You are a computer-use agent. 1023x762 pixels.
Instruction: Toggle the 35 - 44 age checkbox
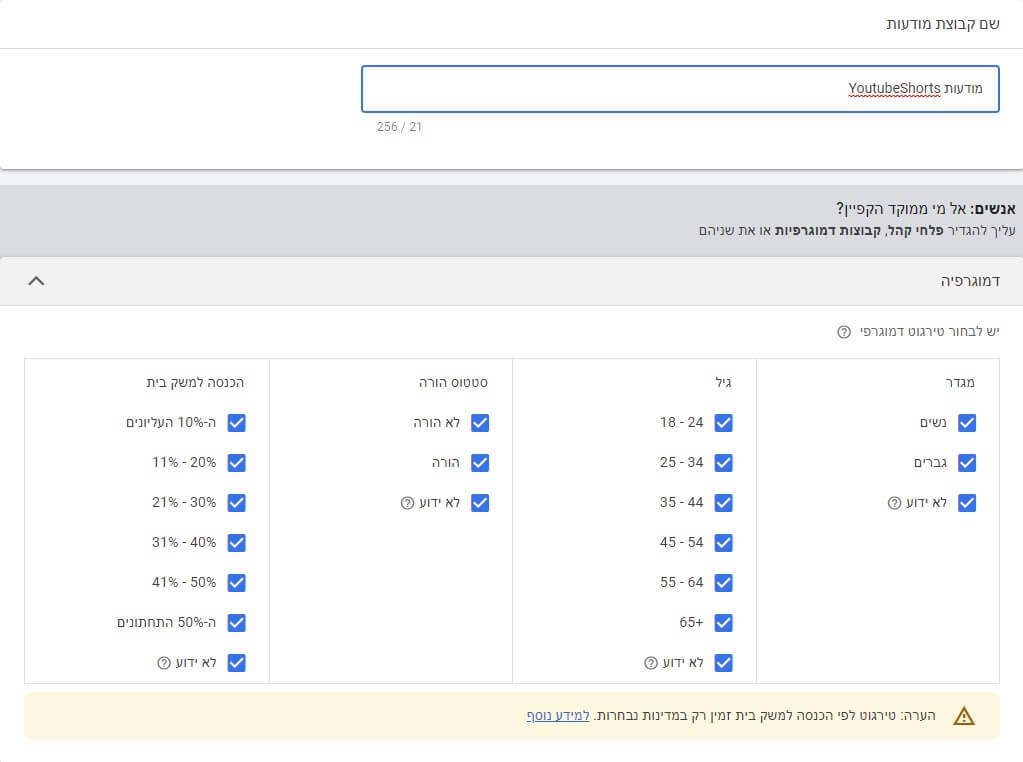coord(723,503)
